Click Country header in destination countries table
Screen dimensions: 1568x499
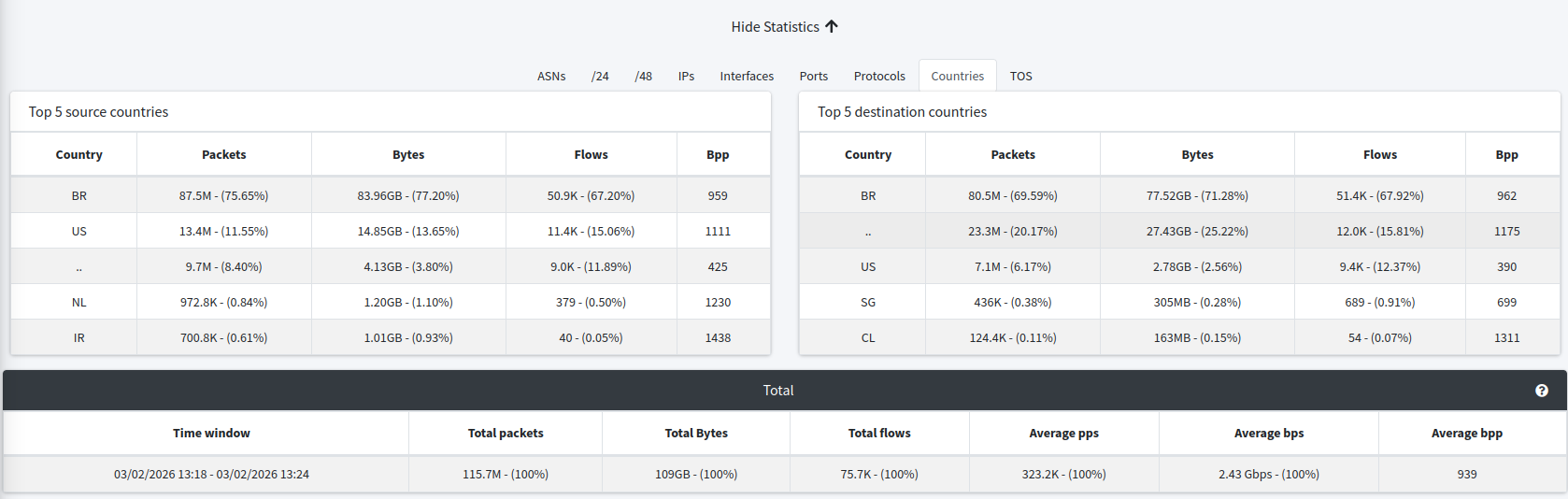(868, 154)
